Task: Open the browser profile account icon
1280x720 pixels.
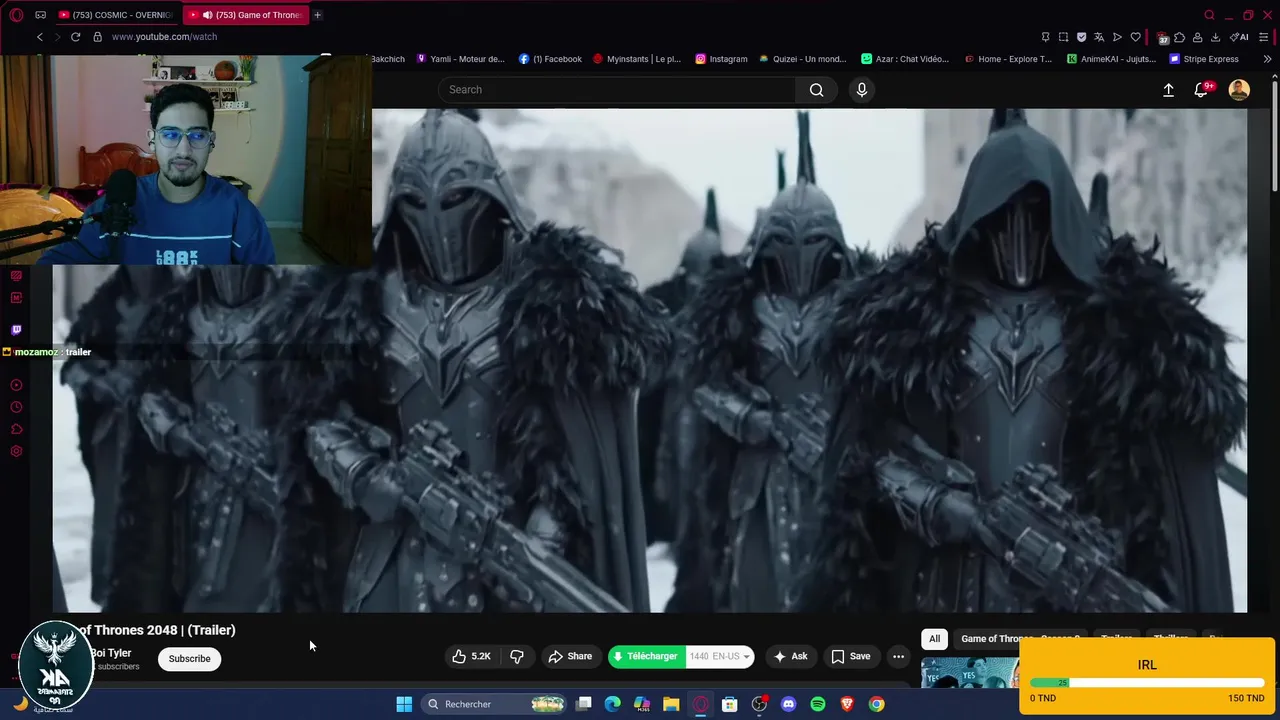Action: click(1197, 37)
